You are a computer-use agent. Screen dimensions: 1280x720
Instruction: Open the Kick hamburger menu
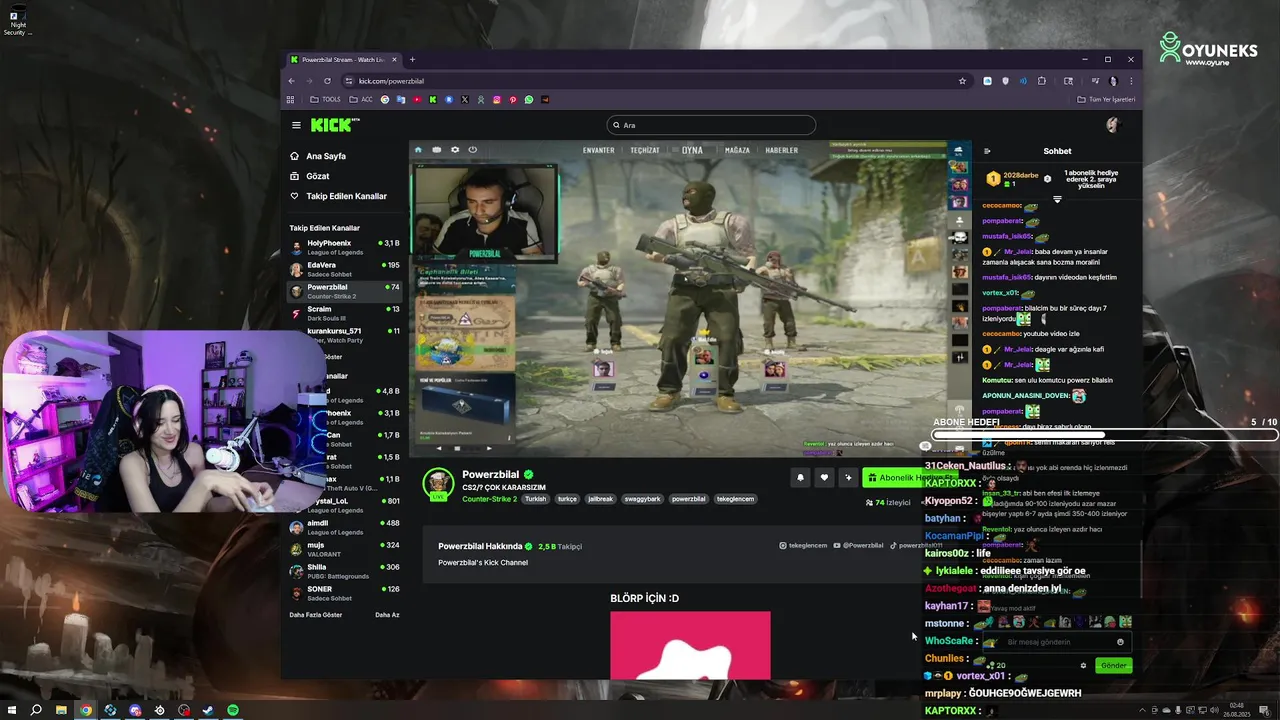(x=296, y=125)
